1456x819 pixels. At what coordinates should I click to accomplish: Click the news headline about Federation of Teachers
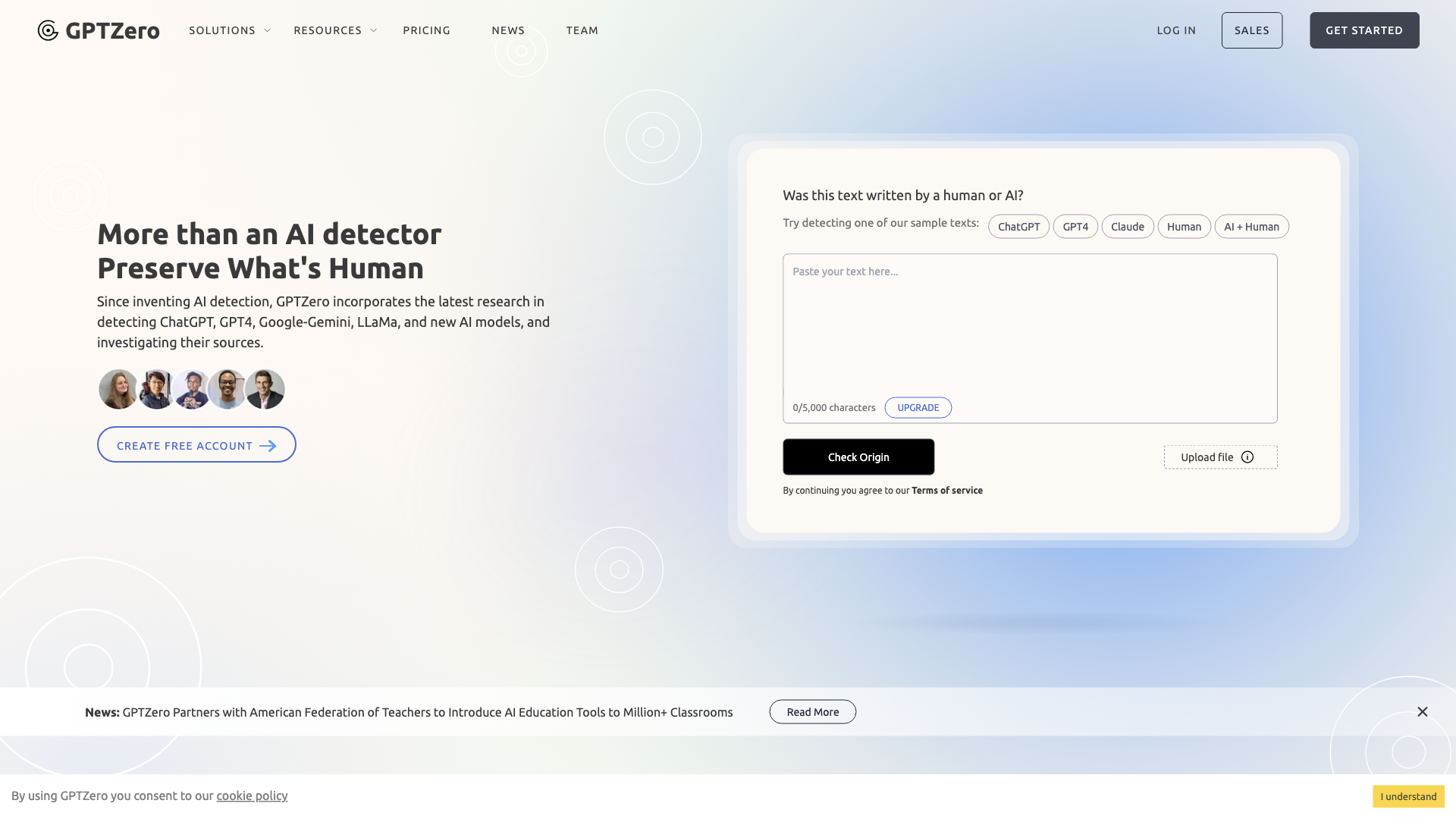pos(428,712)
